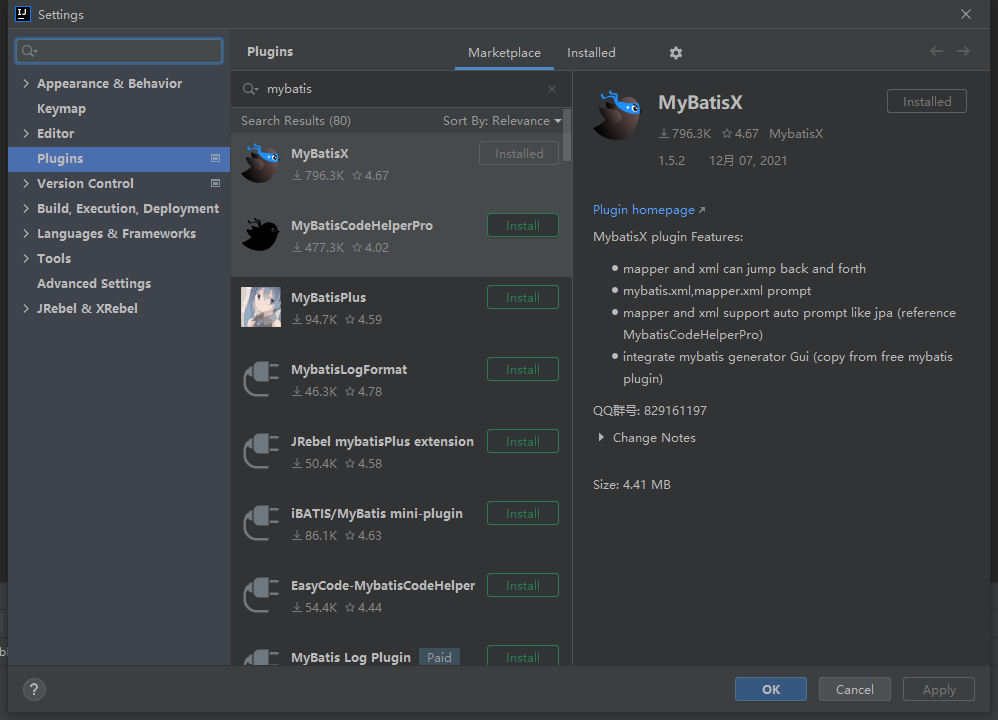The width and height of the screenshot is (998, 720).
Task: Expand Appearance & Behavior section
Action: (26, 83)
